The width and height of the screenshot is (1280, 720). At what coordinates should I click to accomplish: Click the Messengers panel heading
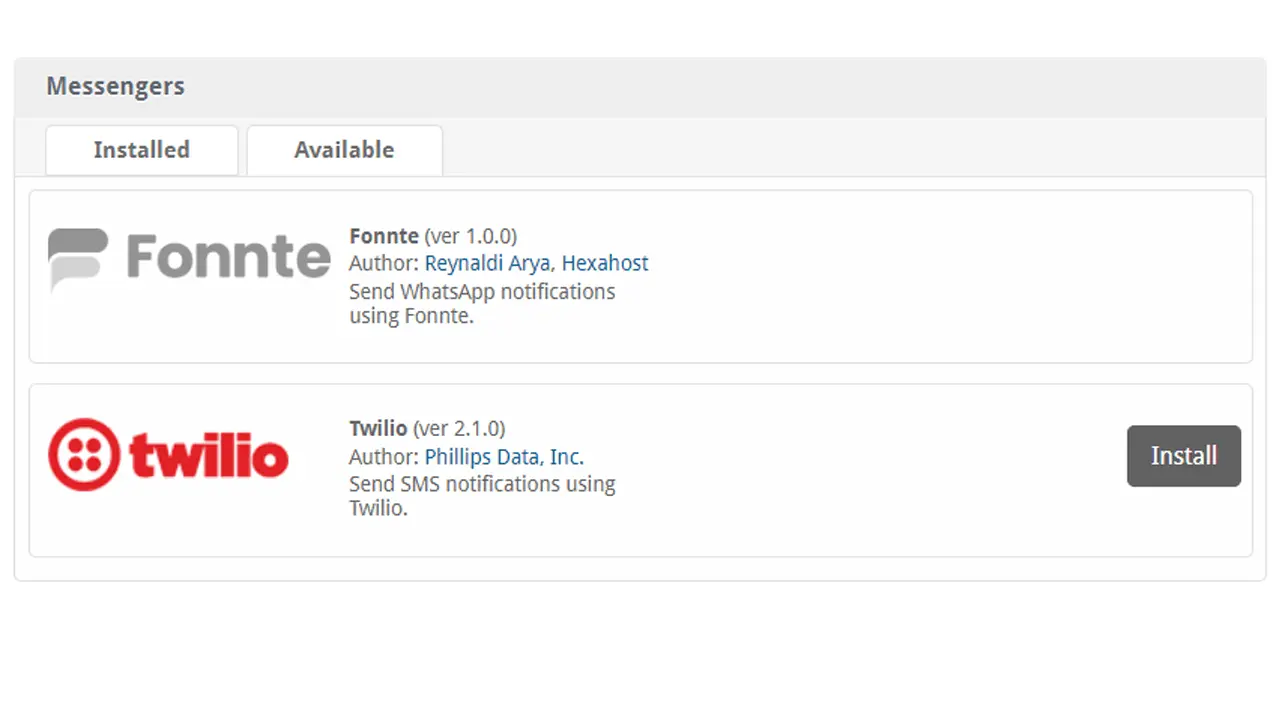[115, 86]
